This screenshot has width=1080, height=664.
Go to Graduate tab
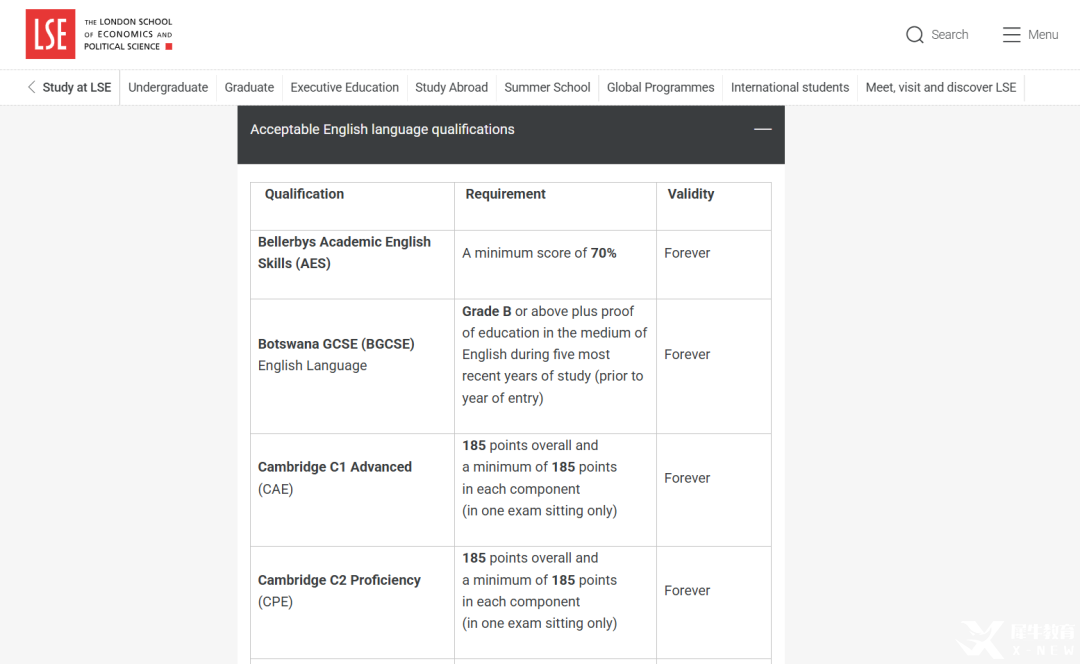pos(249,87)
